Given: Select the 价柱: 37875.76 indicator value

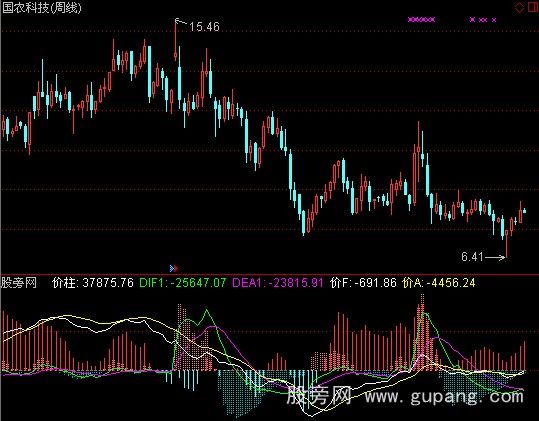Looking at the screenshot, I should tap(93, 283).
